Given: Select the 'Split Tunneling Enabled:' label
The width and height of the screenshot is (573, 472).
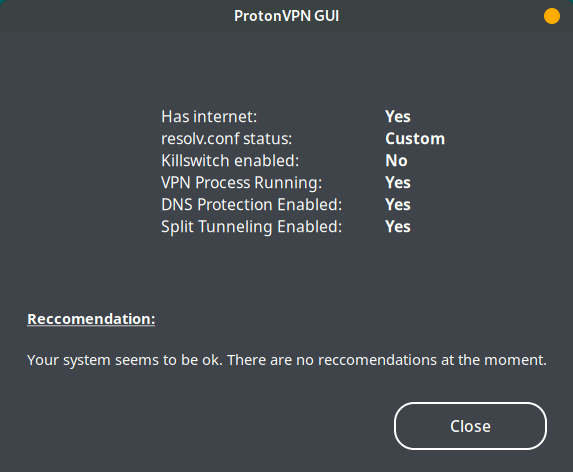Looking at the screenshot, I should point(251,227).
